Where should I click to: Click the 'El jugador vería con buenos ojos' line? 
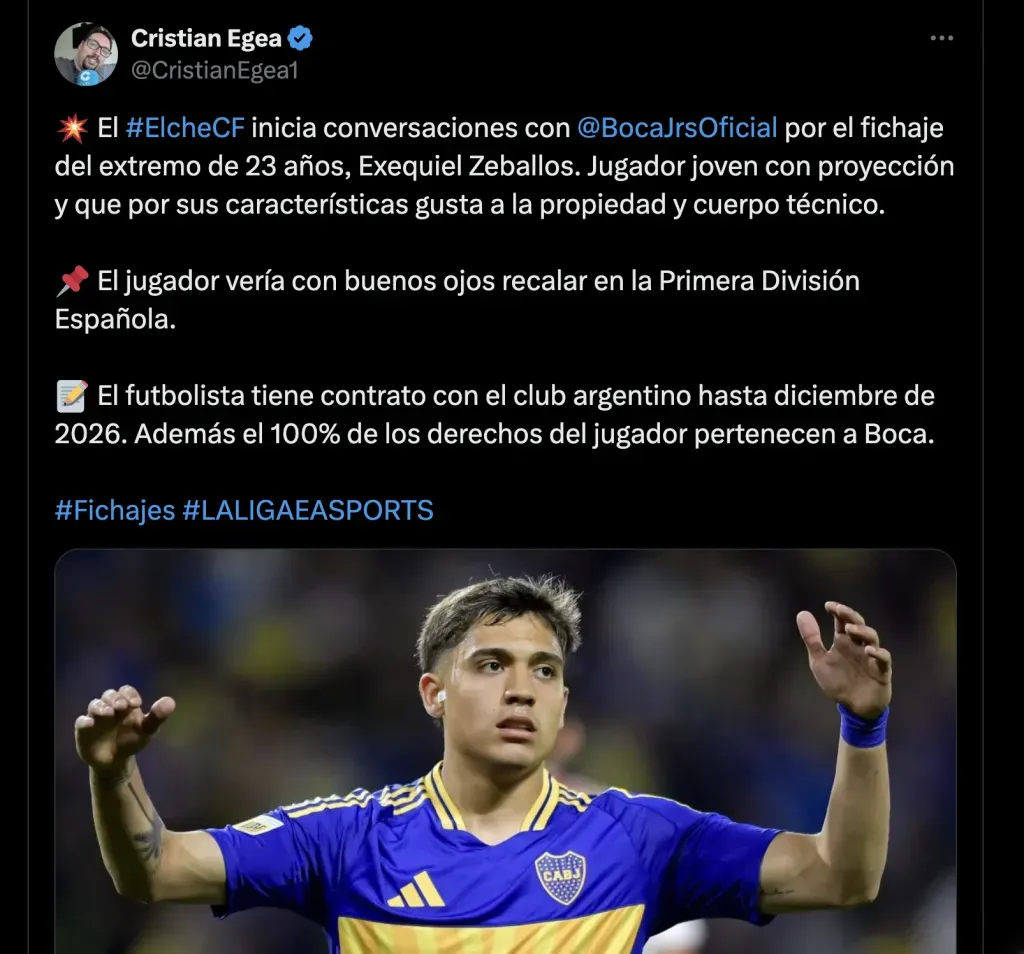457,300
